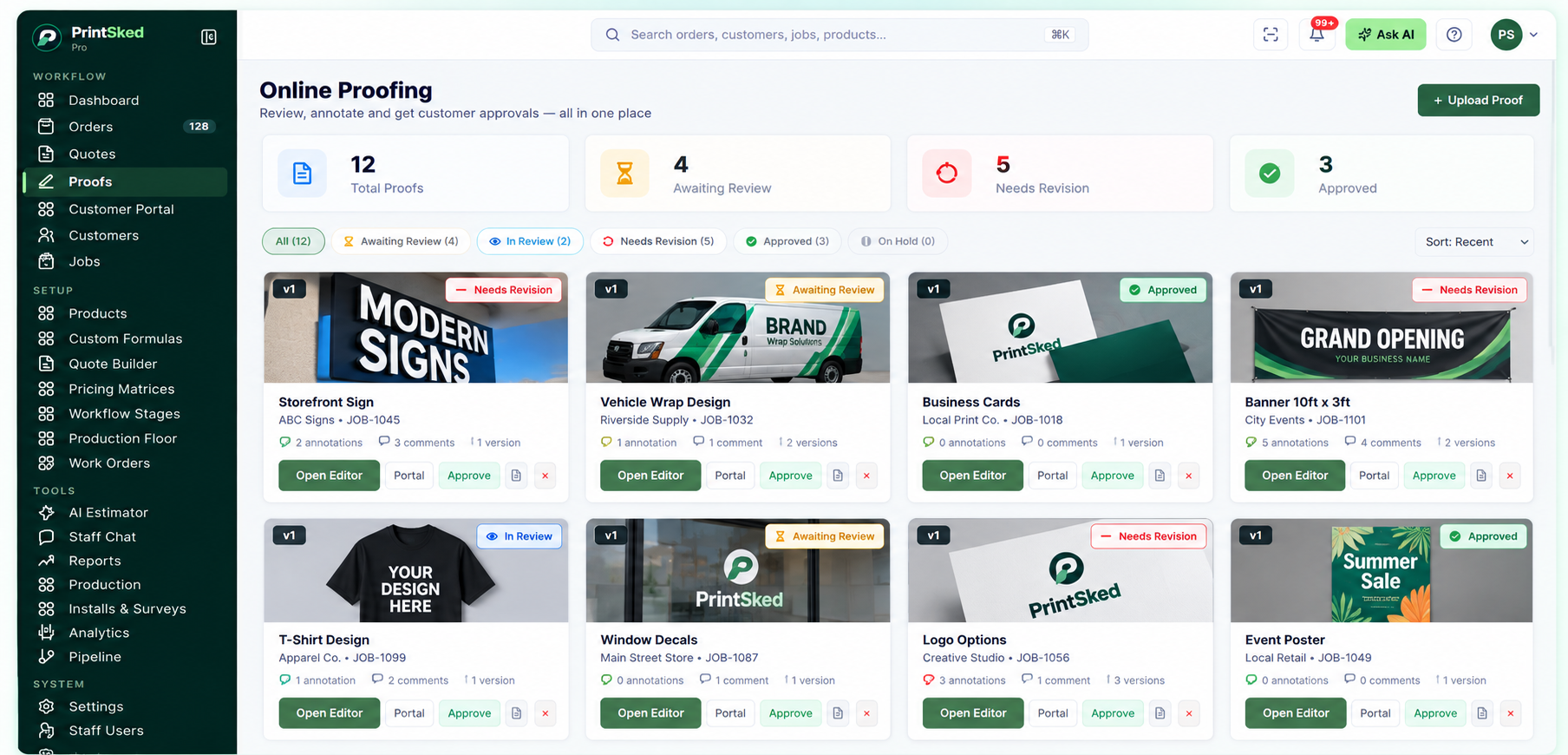Click the search orders input field

click(840, 35)
